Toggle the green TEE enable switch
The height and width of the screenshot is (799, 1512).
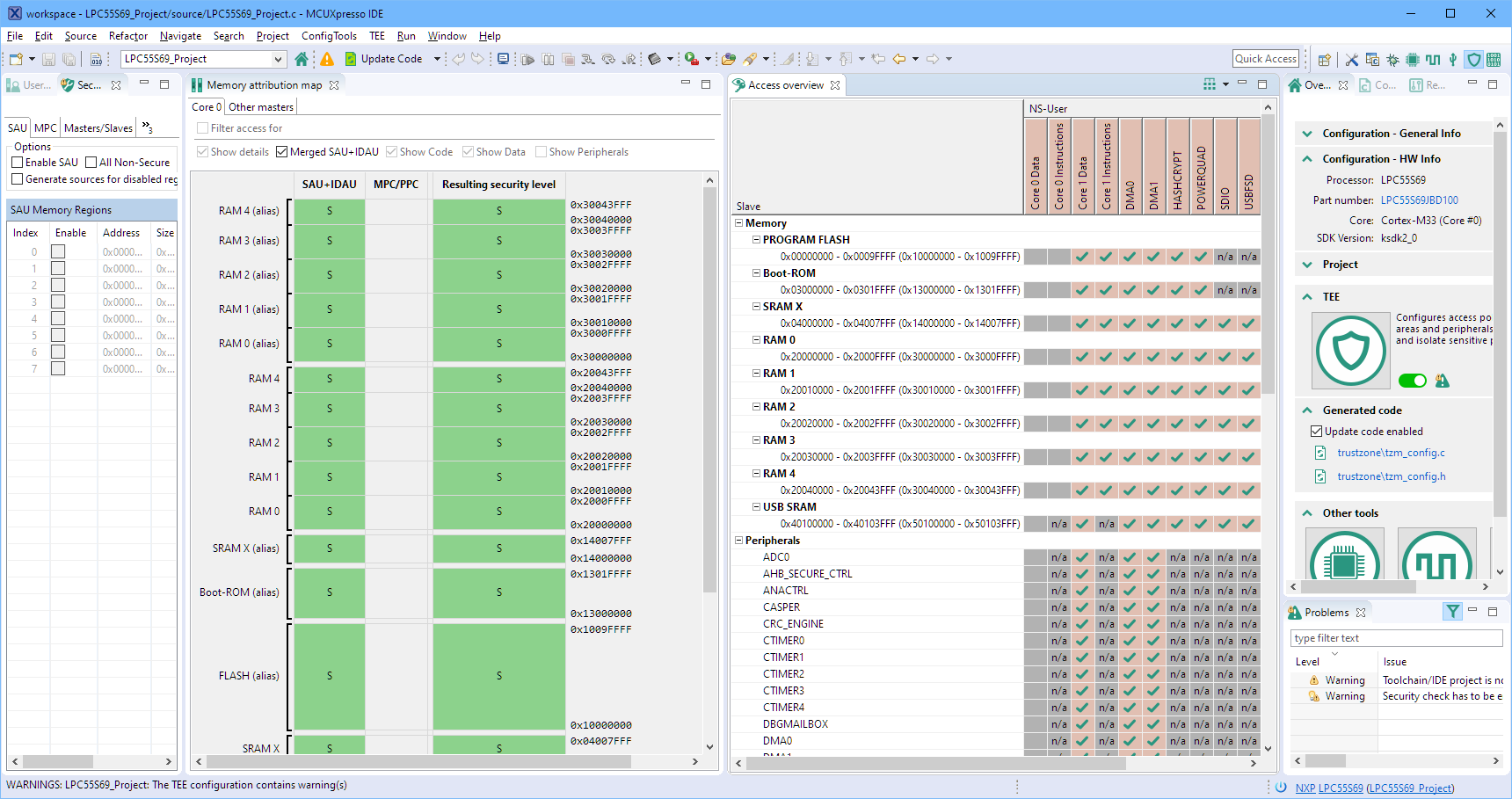[x=1412, y=381]
